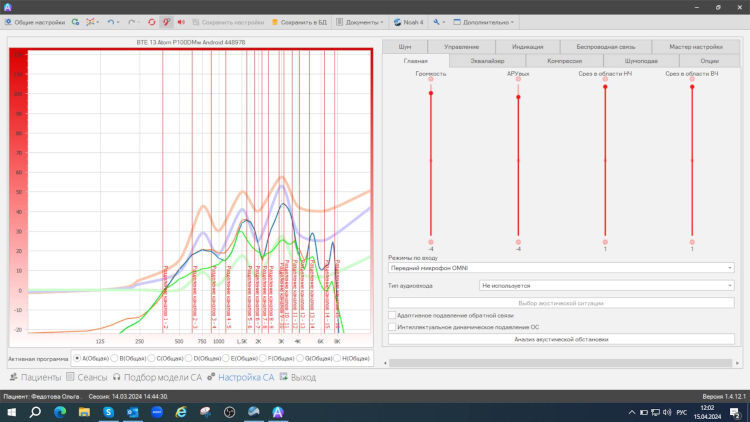Screen dimensions: 750x422
Task: Expand the wrench tools dropdown arrow
Action: tap(443, 22)
